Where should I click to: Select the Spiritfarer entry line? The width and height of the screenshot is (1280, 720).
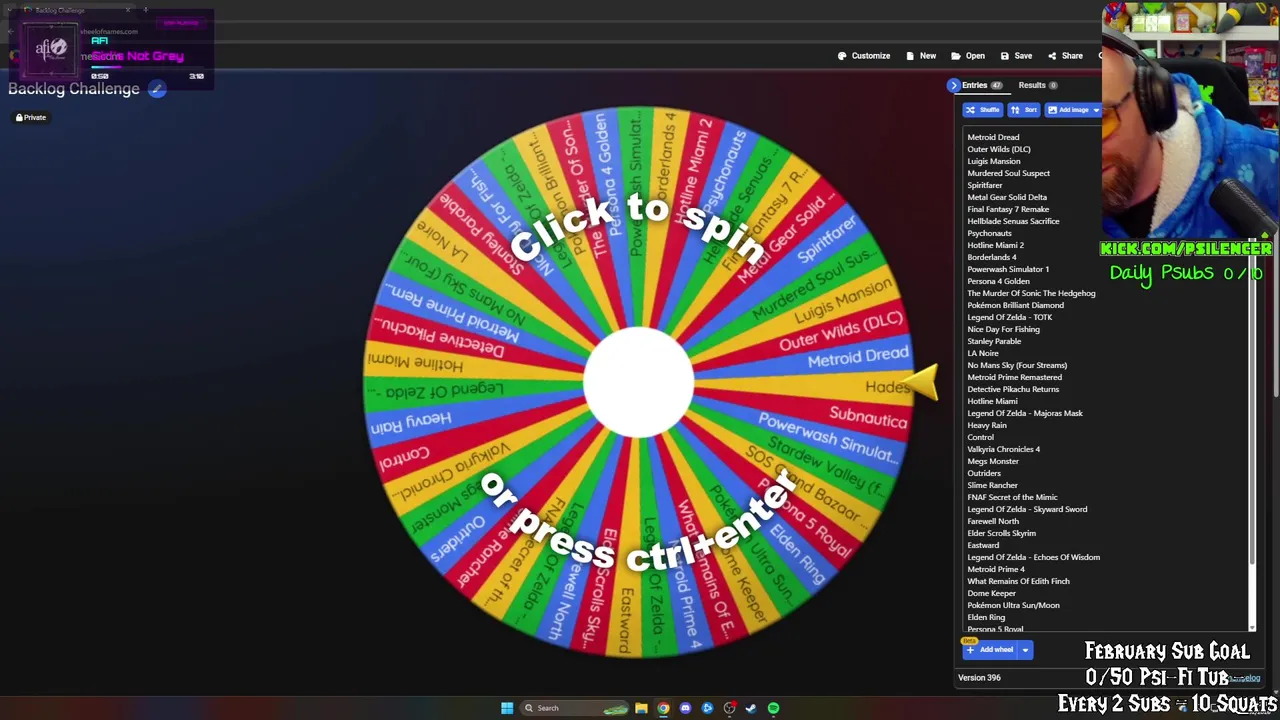(x=985, y=186)
